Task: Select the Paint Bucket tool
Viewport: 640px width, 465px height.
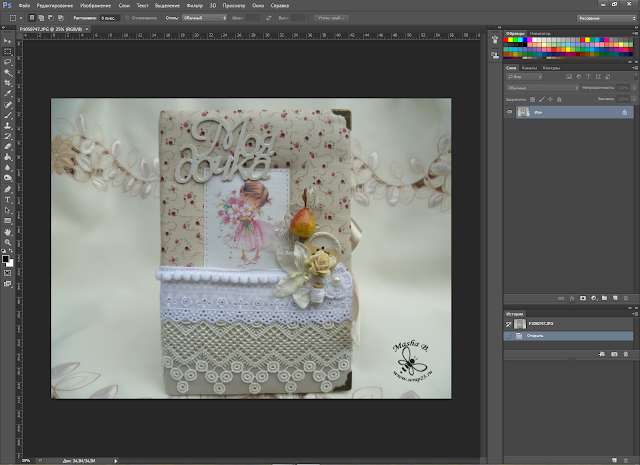Action: click(8, 157)
